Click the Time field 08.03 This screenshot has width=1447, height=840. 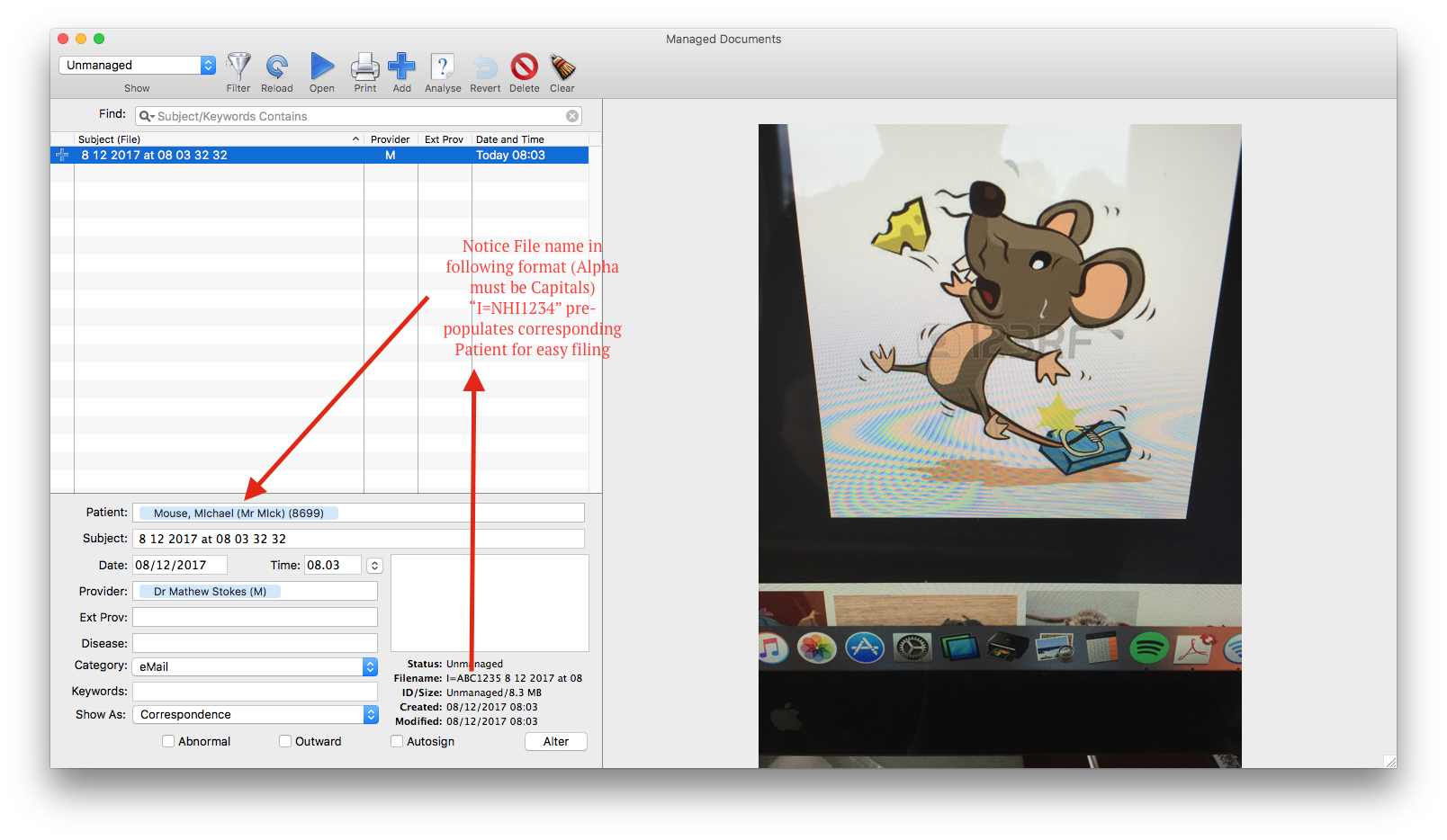click(x=333, y=565)
